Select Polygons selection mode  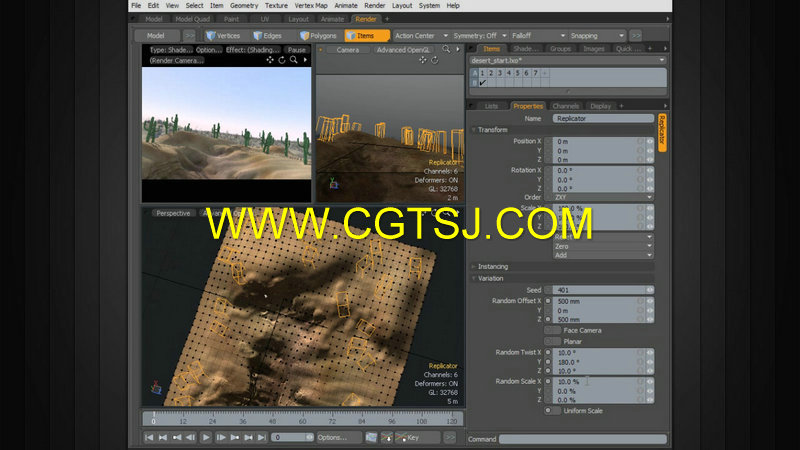click(x=318, y=36)
